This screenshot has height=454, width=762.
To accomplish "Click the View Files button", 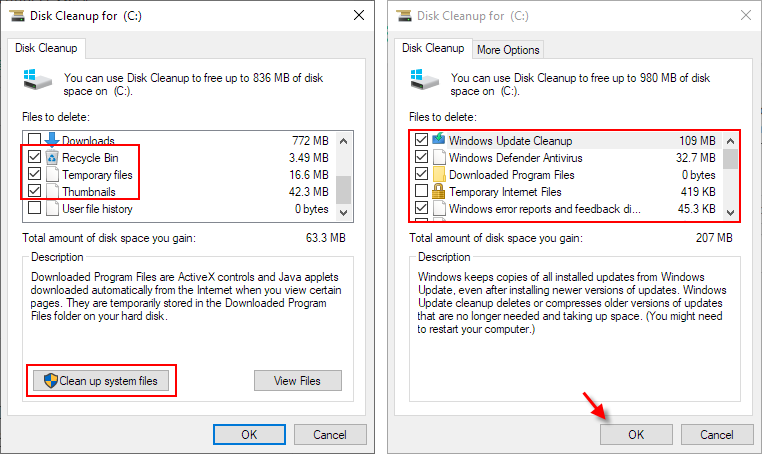I will point(298,381).
